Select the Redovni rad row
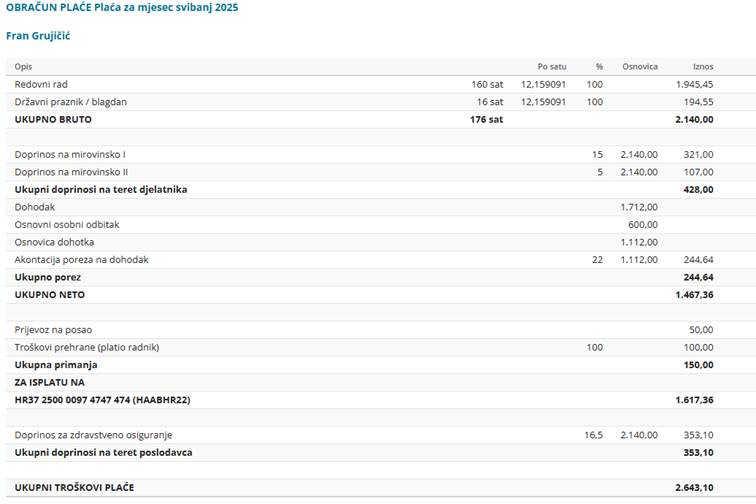 coord(381,84)
